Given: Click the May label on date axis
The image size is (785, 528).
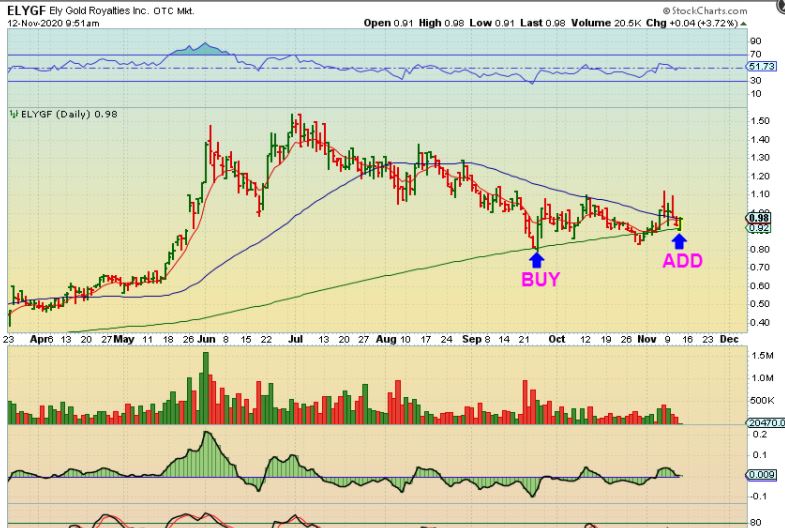Looking at the screenshot, I should (124, 339).
